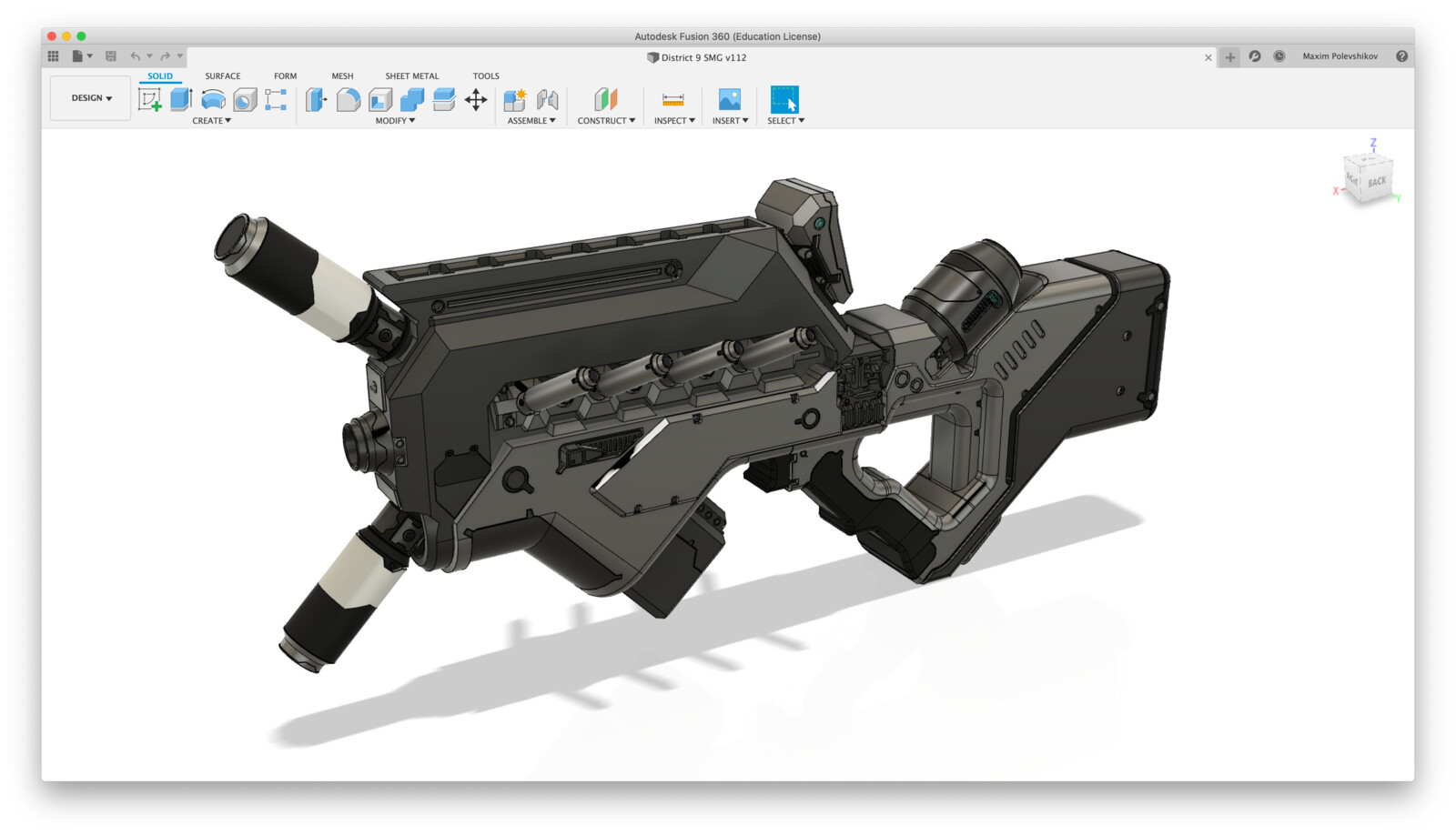Expand the MODIFY menu
Viewport: 1456px width, 836px height.
tap(395, 121)
